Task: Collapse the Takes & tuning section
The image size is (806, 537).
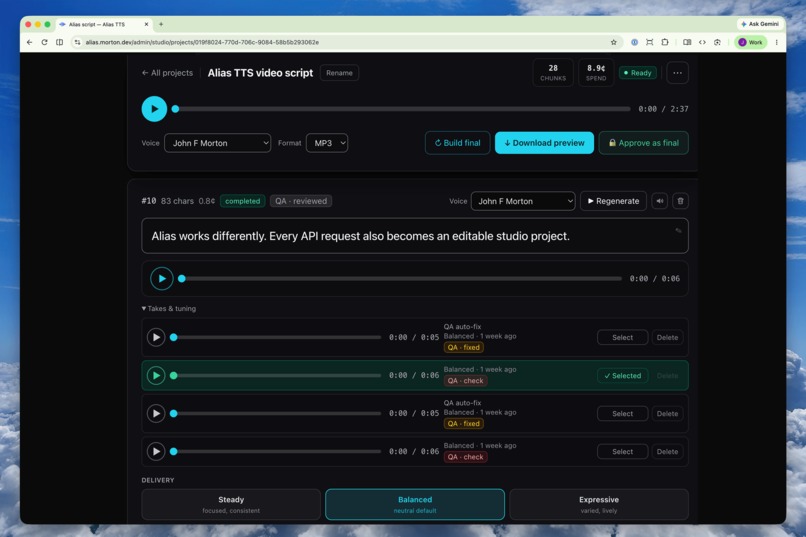Action: [169, 308]
